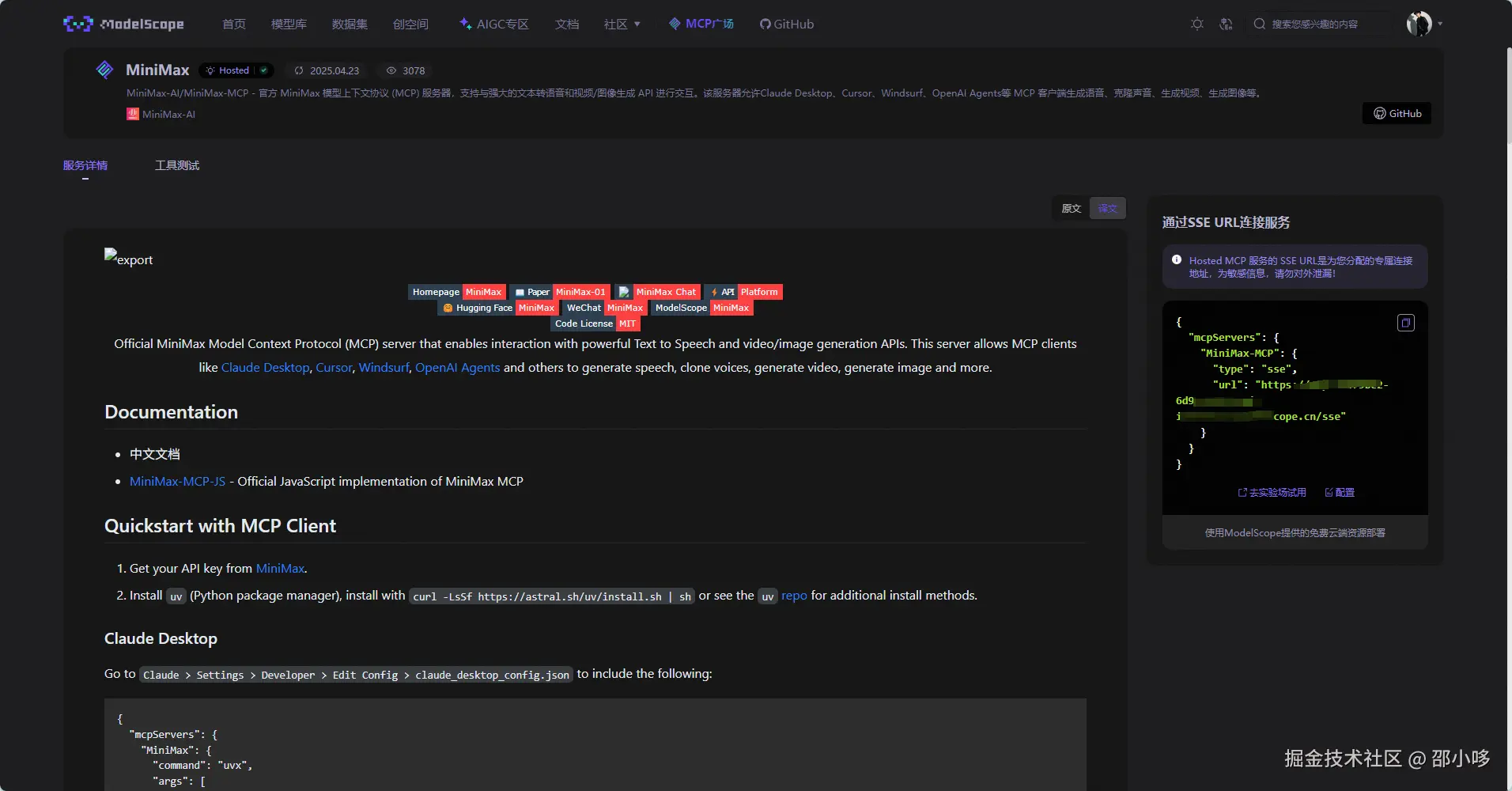This screenshot has width=1512, height=791.
Task: Open the ModelScope logo homepage
Action: click(x=123, y=24)
